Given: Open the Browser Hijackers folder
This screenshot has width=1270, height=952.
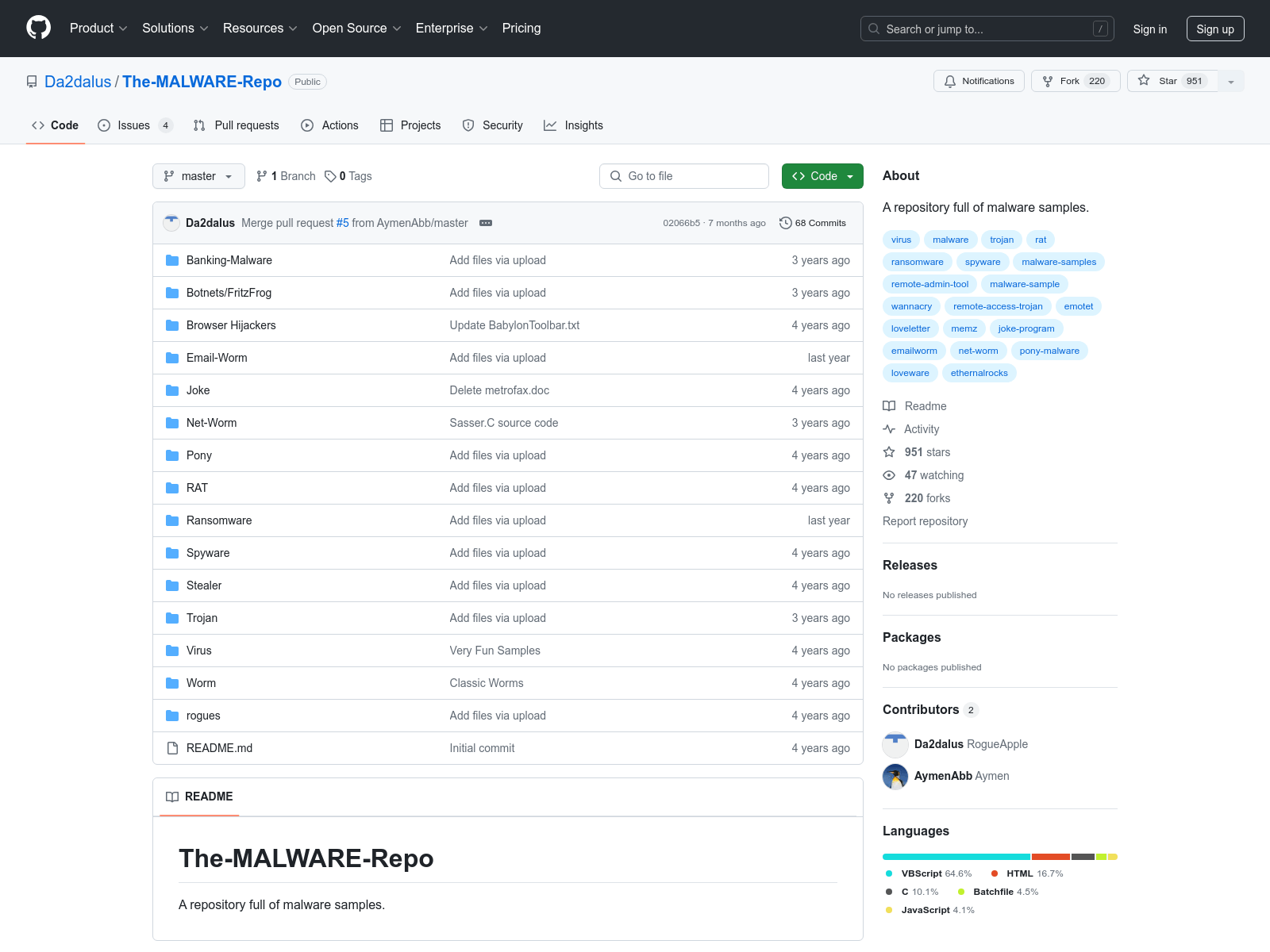Looking at the screenshot, I should click(231, 325).
